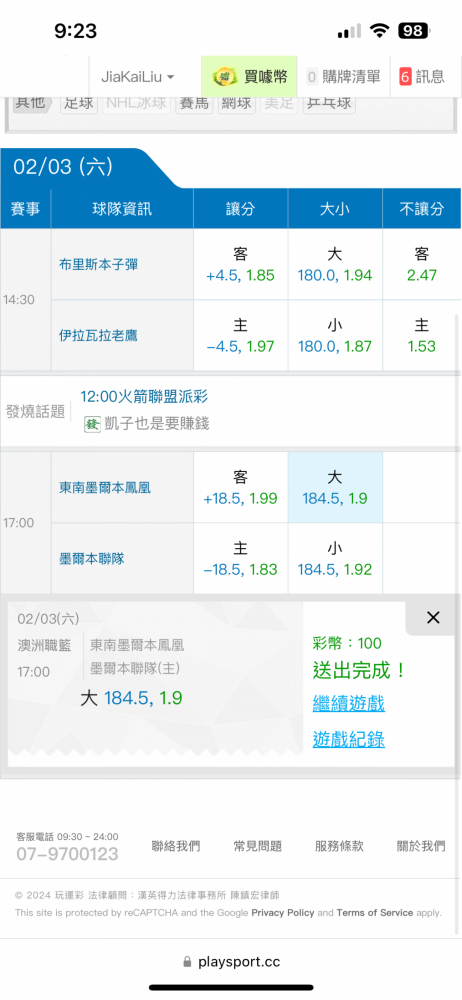Open the 墨爾本聯隊 team link
This screenshot has width=462, height=1000.
pyautogui.click(x=92, y=559)
